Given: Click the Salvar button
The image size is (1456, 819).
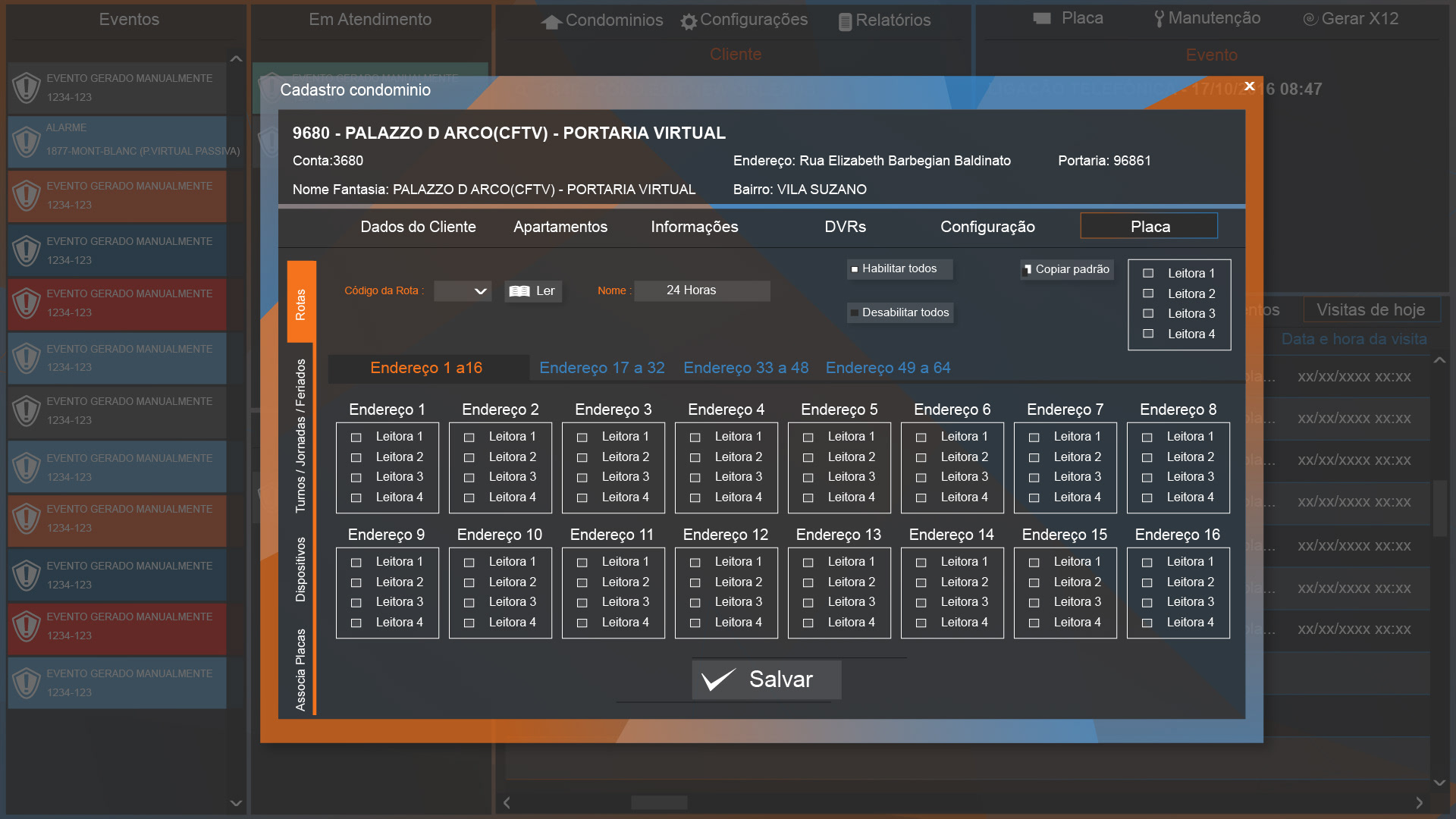Looking at the screenshot, I should [767, 679].
